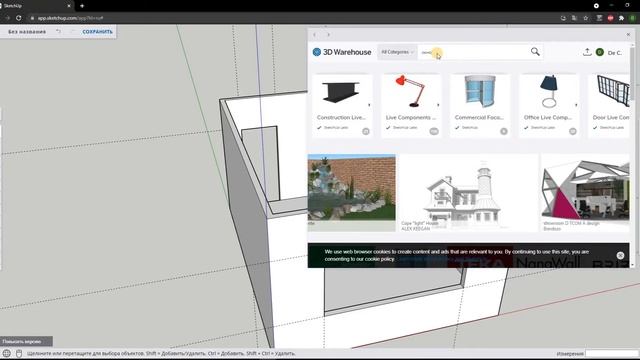This screenshot has height=360, width=640.
Task: Click the mouse hint icon in status bar
Action: point(19,353)
